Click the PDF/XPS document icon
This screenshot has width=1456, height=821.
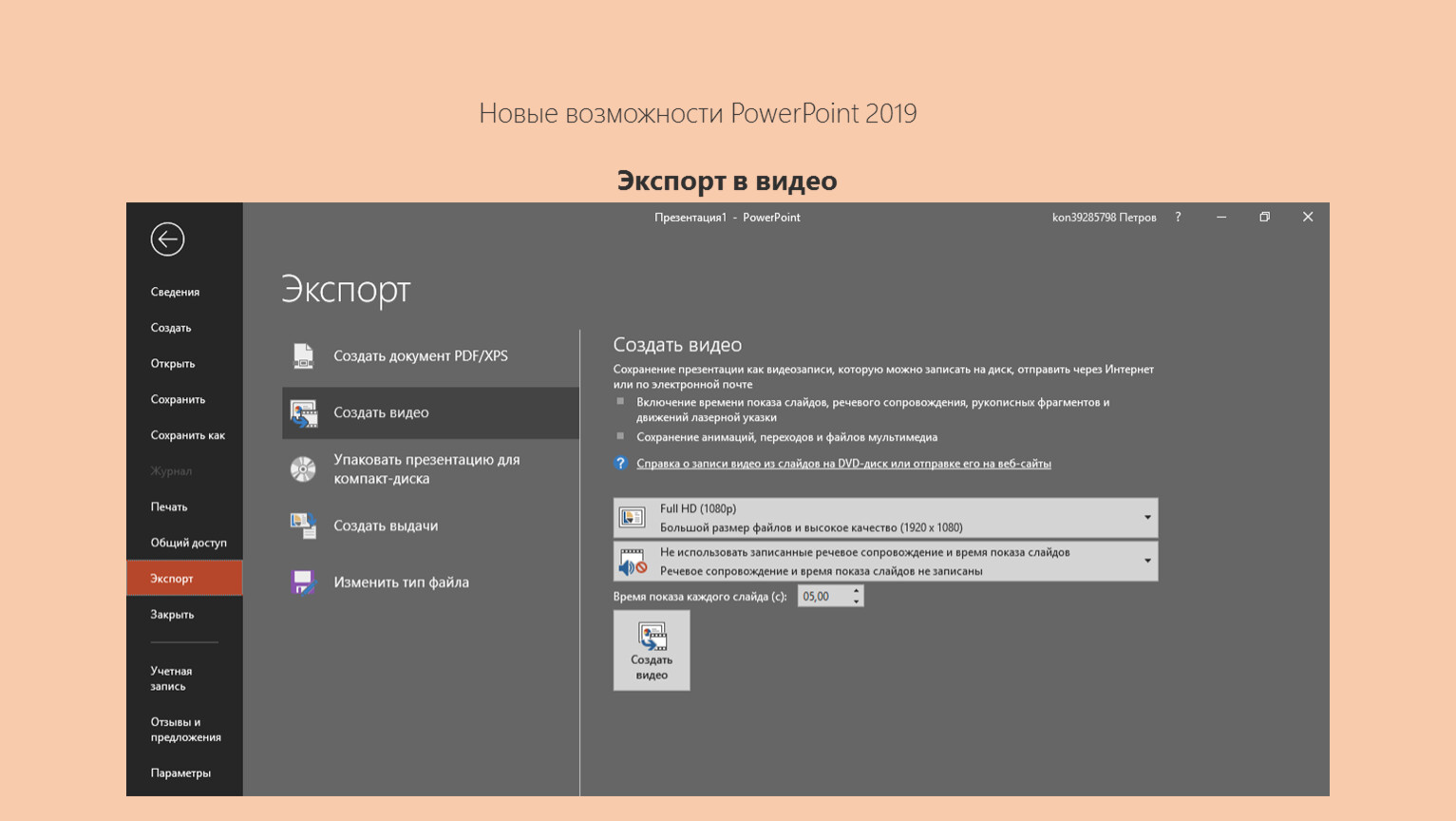click(x=303, y=355)
